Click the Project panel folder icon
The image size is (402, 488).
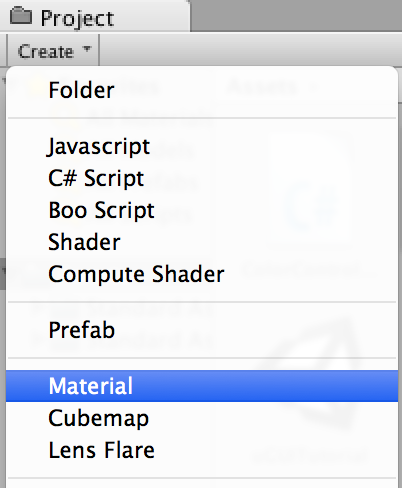tap(21, 16)
